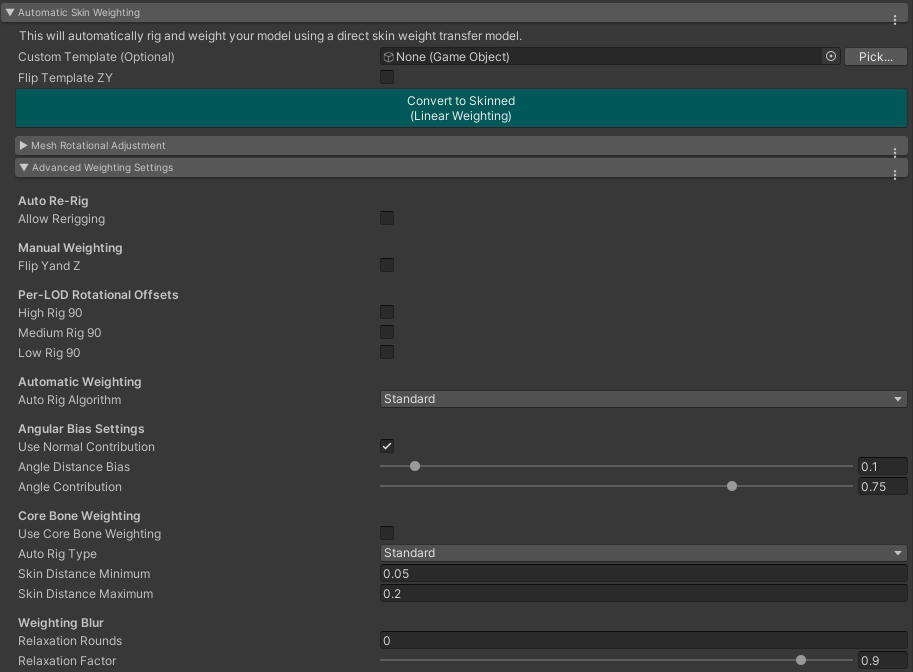913x672 pixels.
Task: Open the Auto Rig Type dropdown
Action: point(643,553)
